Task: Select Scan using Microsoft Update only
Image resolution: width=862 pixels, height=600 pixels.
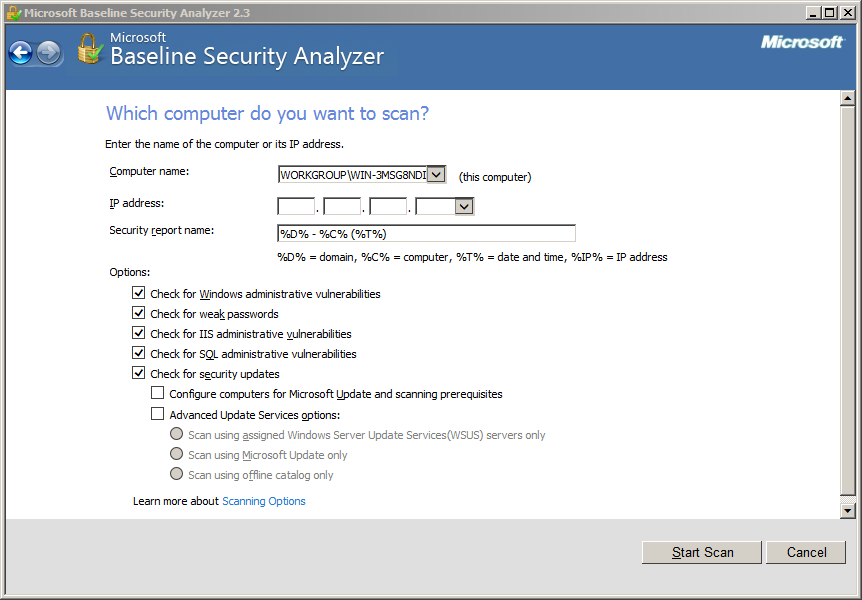Action: (x=176, y=454)
